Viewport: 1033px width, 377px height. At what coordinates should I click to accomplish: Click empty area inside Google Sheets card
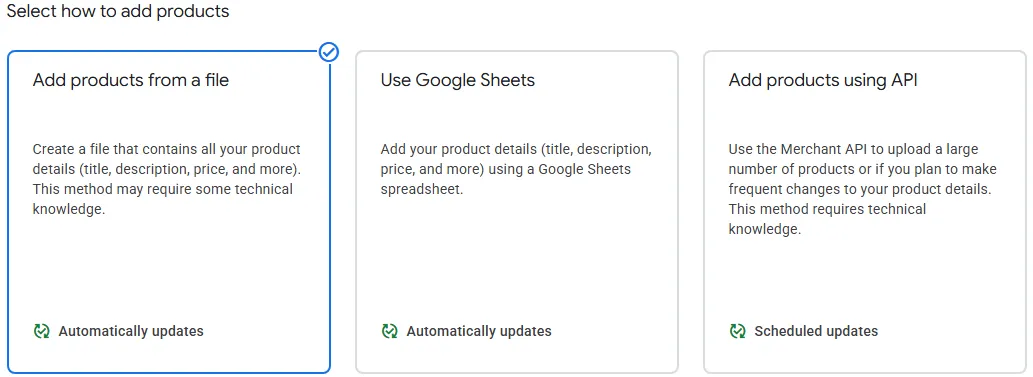point(516,264)
